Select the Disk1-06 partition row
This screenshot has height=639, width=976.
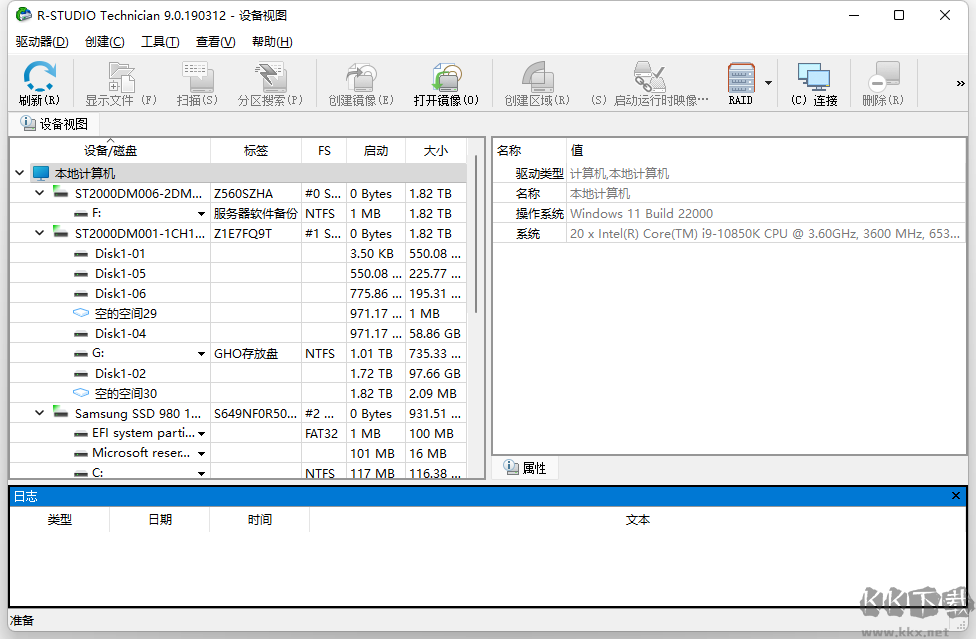tap(238, 293)
